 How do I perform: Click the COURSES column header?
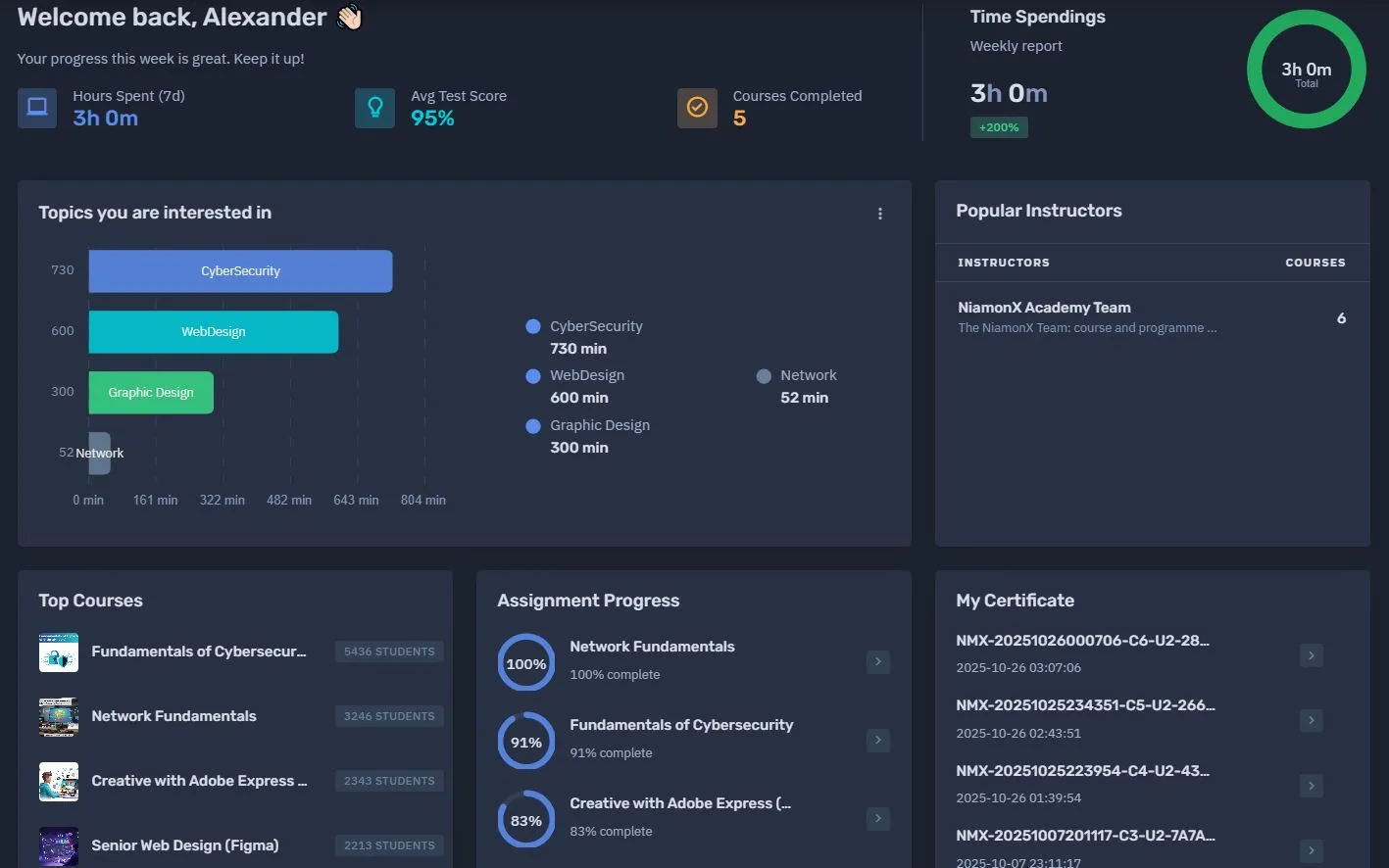1315,263
